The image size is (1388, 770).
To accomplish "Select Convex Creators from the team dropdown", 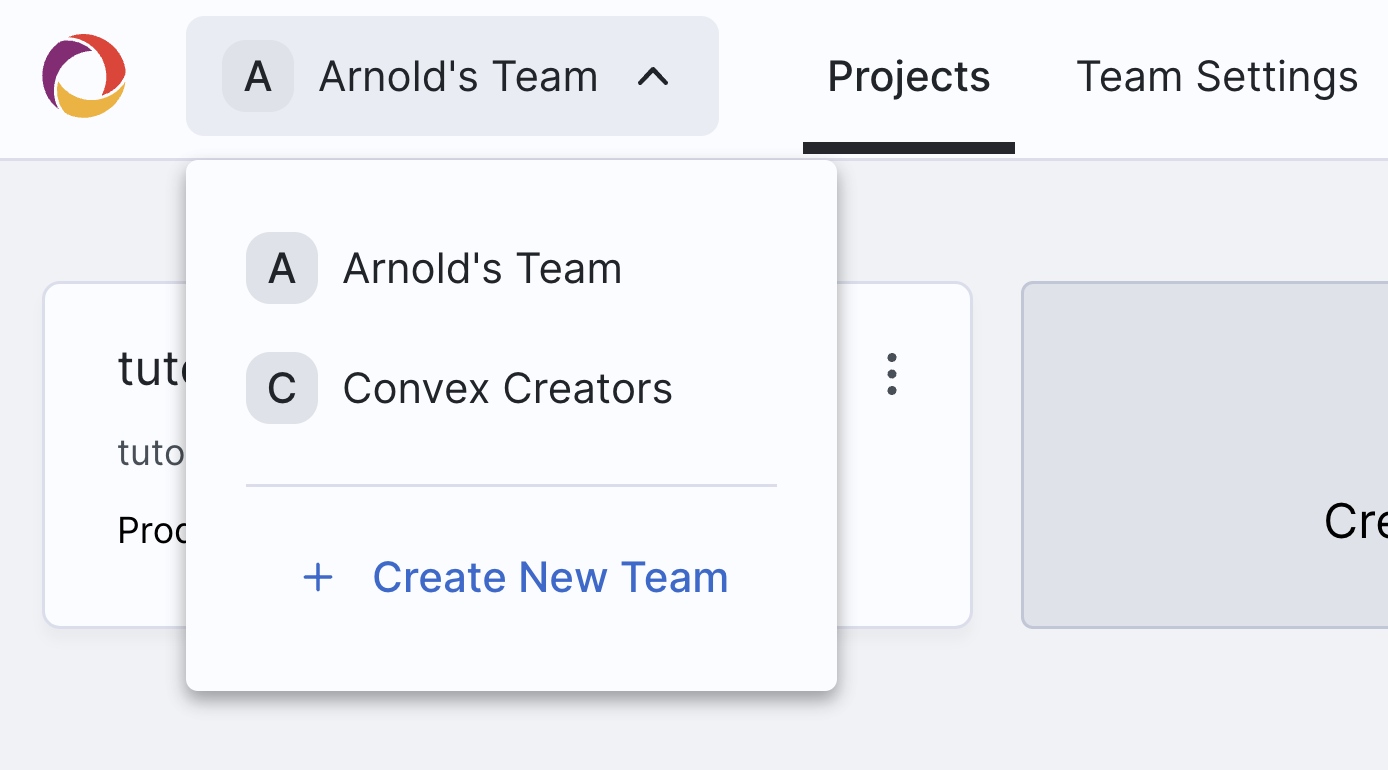I will [507, 388].
